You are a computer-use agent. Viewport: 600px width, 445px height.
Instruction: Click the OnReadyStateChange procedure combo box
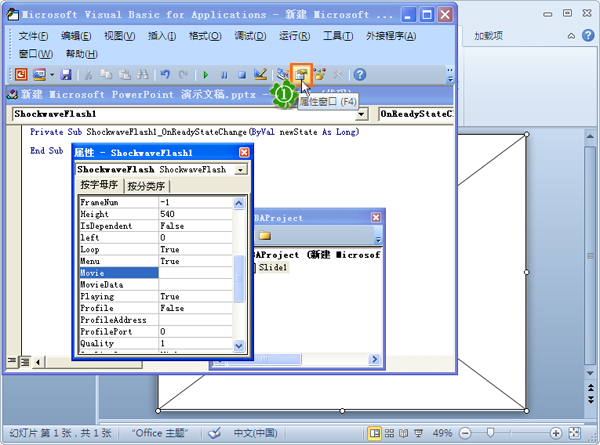pos(416,114)
